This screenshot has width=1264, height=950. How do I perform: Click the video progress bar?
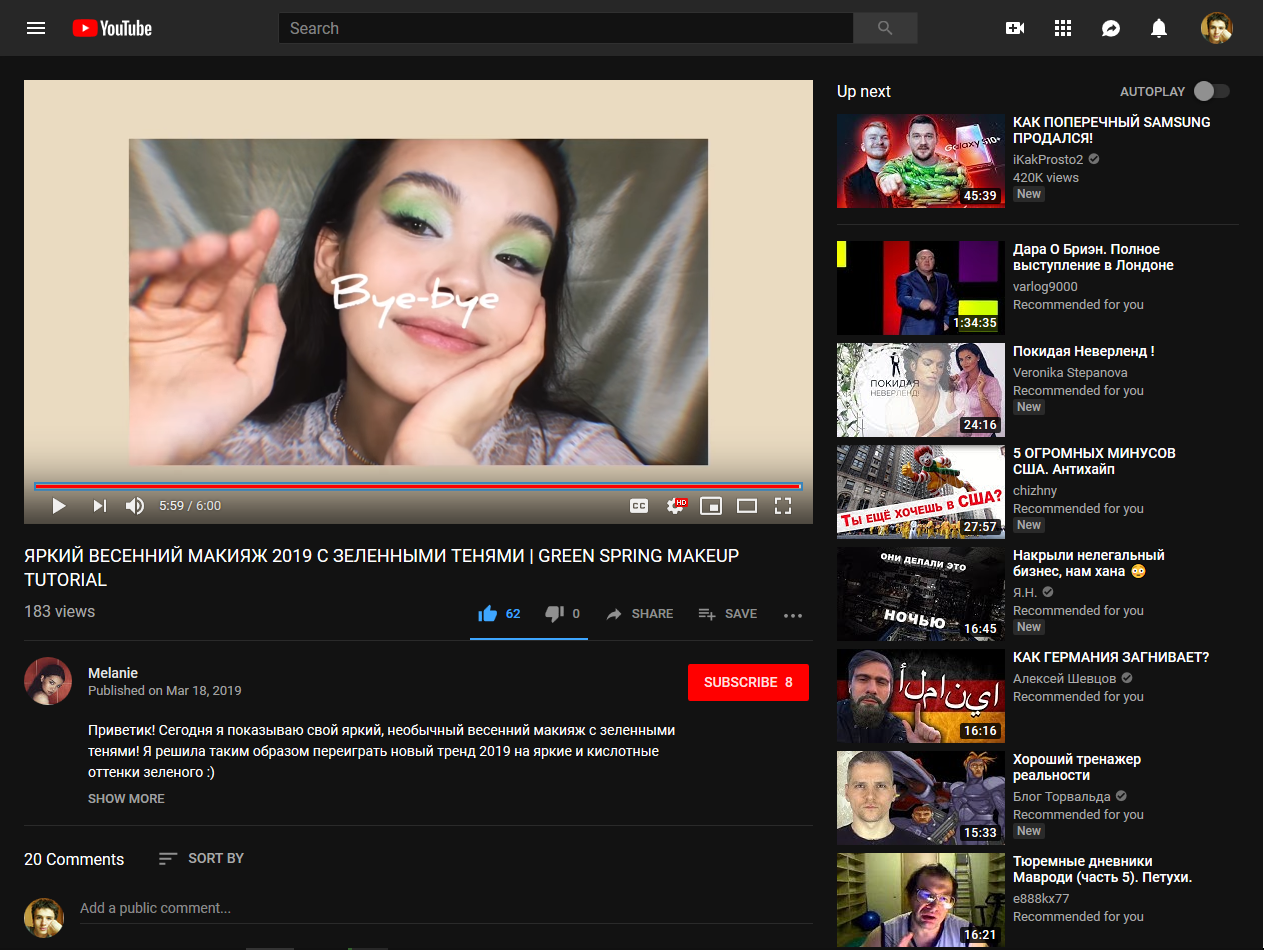[x=418, y=486]
